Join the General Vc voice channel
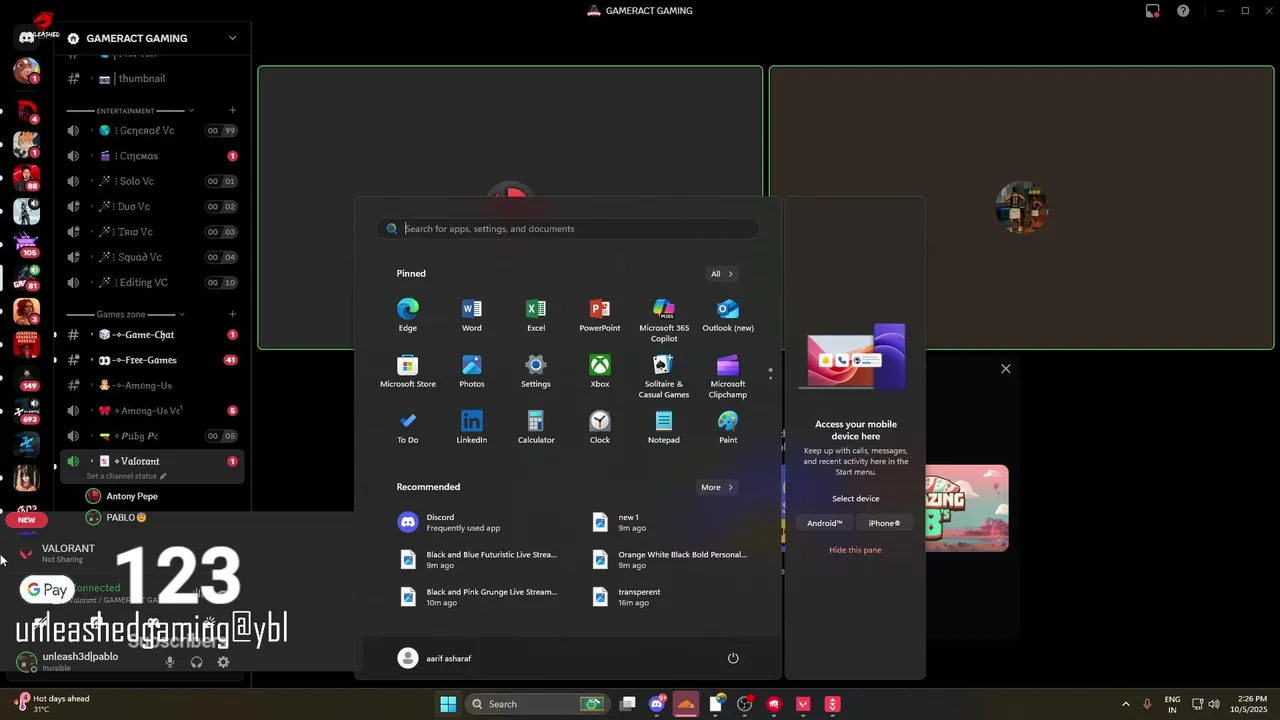 pyautogui.click(x=150, y=131)
